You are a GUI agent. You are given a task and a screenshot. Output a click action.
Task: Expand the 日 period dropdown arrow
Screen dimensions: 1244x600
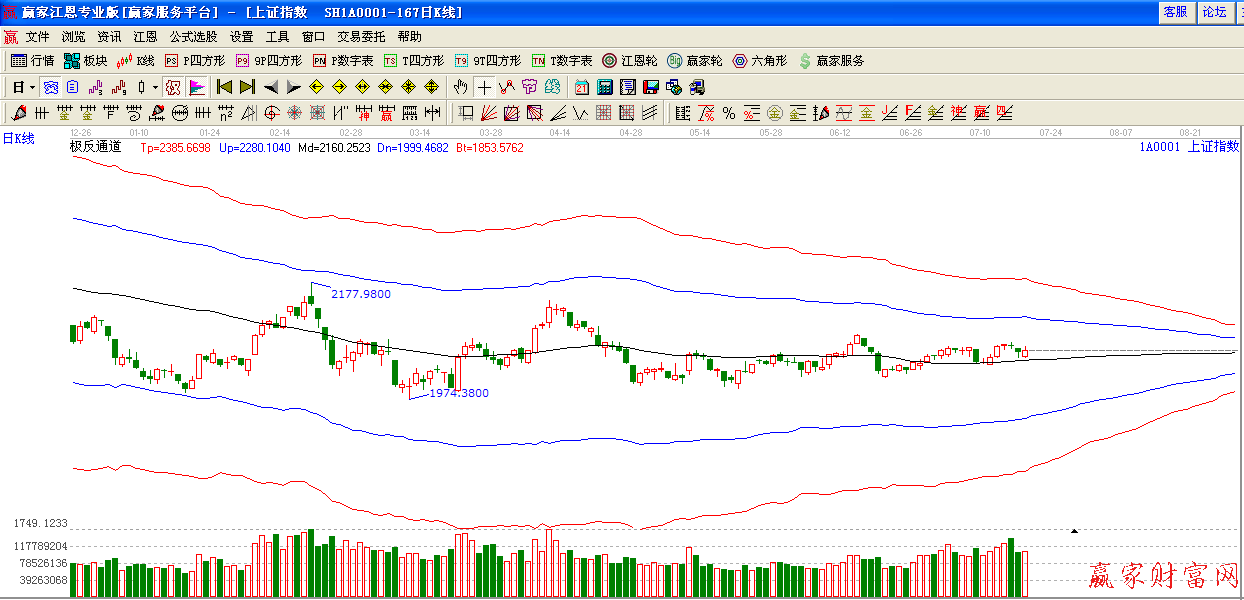(x=32, y=87)
